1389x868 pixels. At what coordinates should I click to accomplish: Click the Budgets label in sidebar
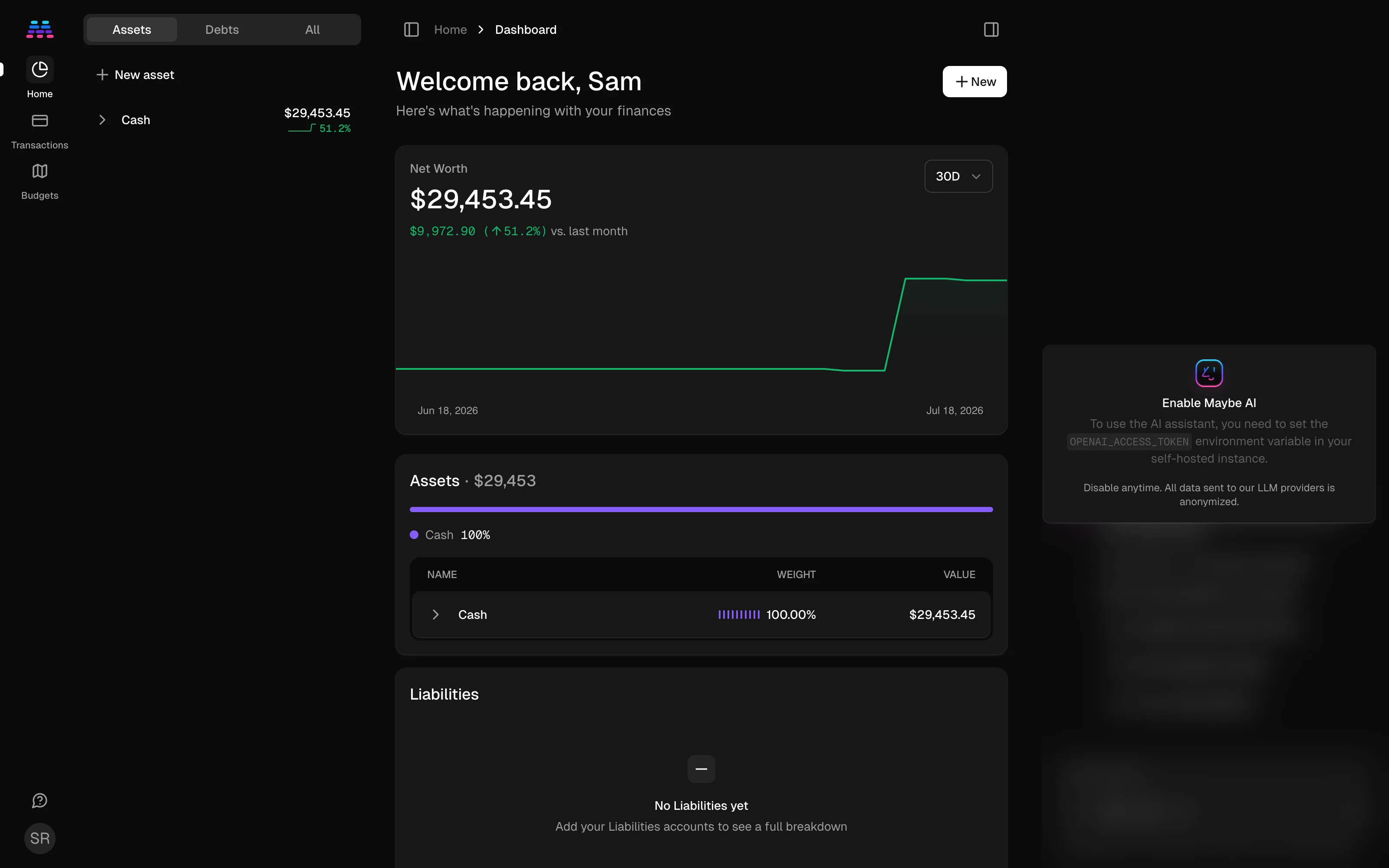click(x=39, y=196)
